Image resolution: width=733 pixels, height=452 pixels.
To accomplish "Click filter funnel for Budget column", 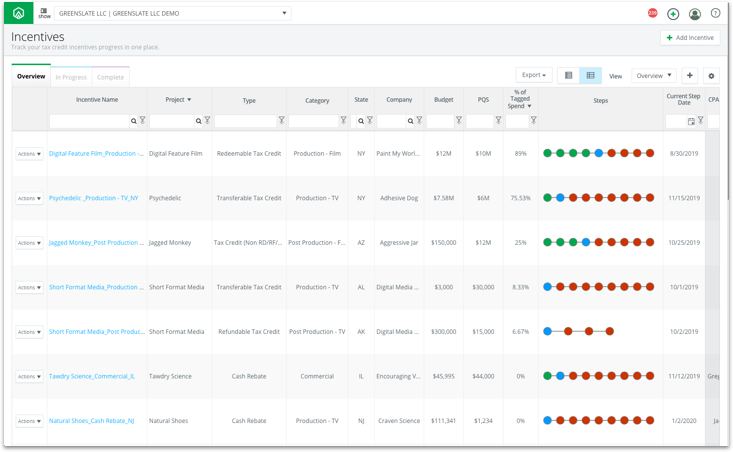I will [x=459, y=120].
